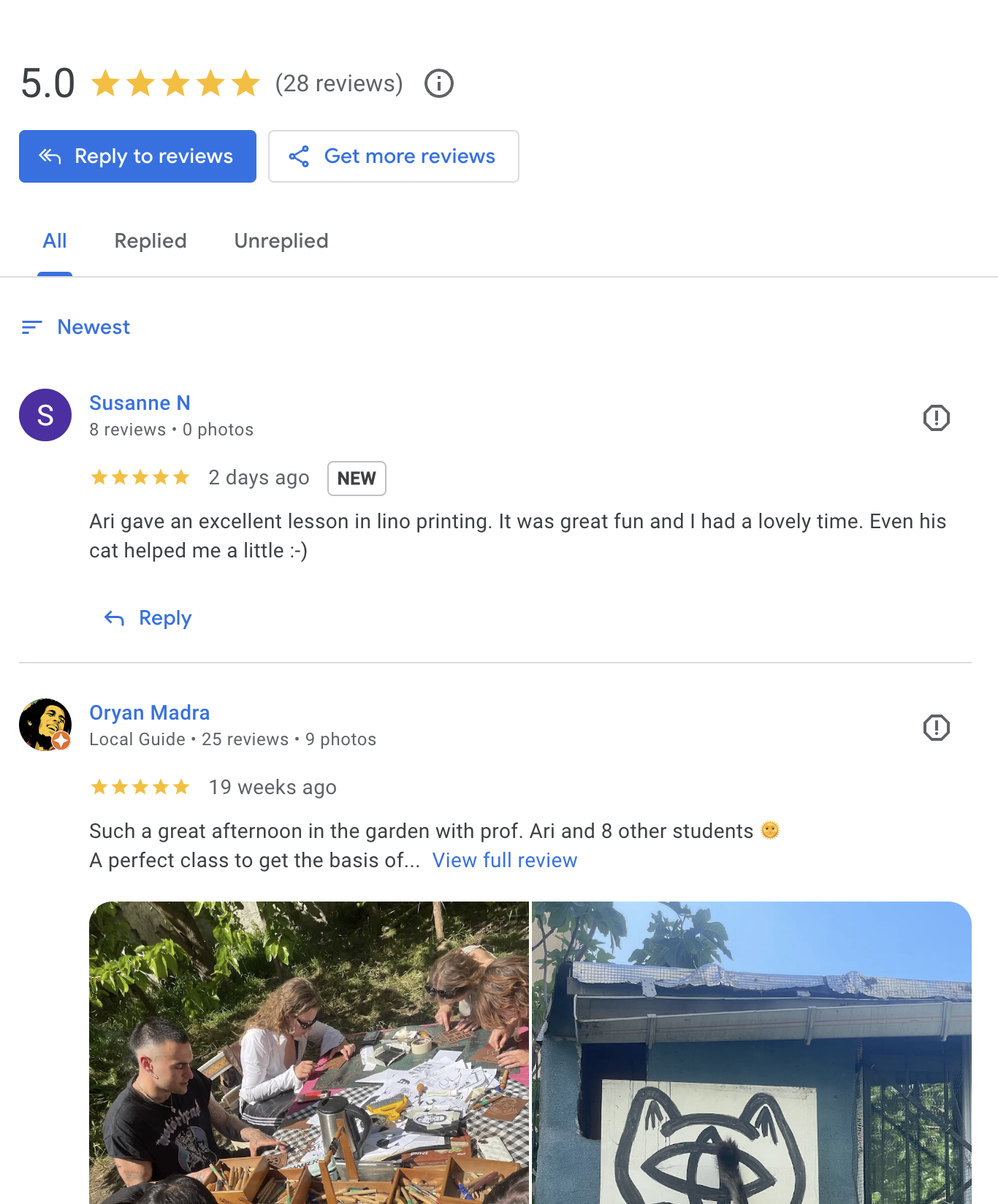The width and height of the screenshot is (998, 1204).
Task: Flag Susanne N's review as inappropriate
Action: pos(936,418)
